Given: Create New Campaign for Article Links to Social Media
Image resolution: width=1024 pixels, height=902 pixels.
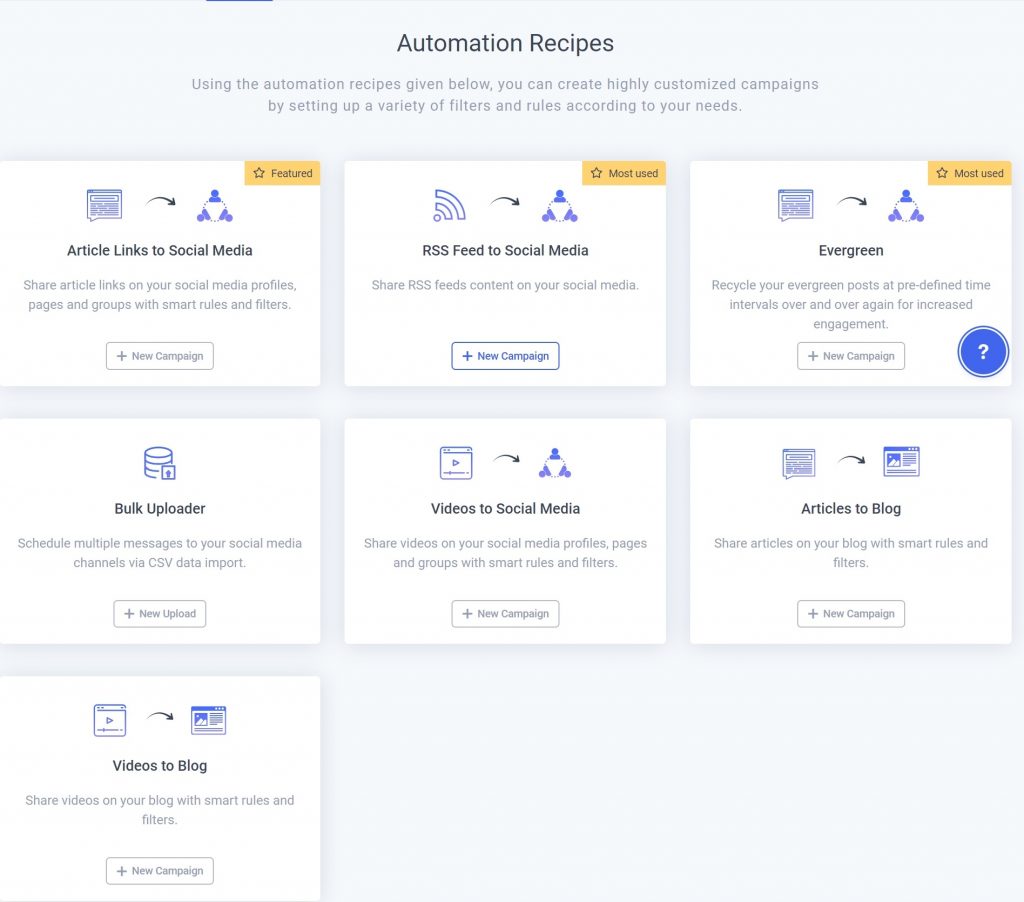Looking at the screenshot, I should tap(159, 356).
